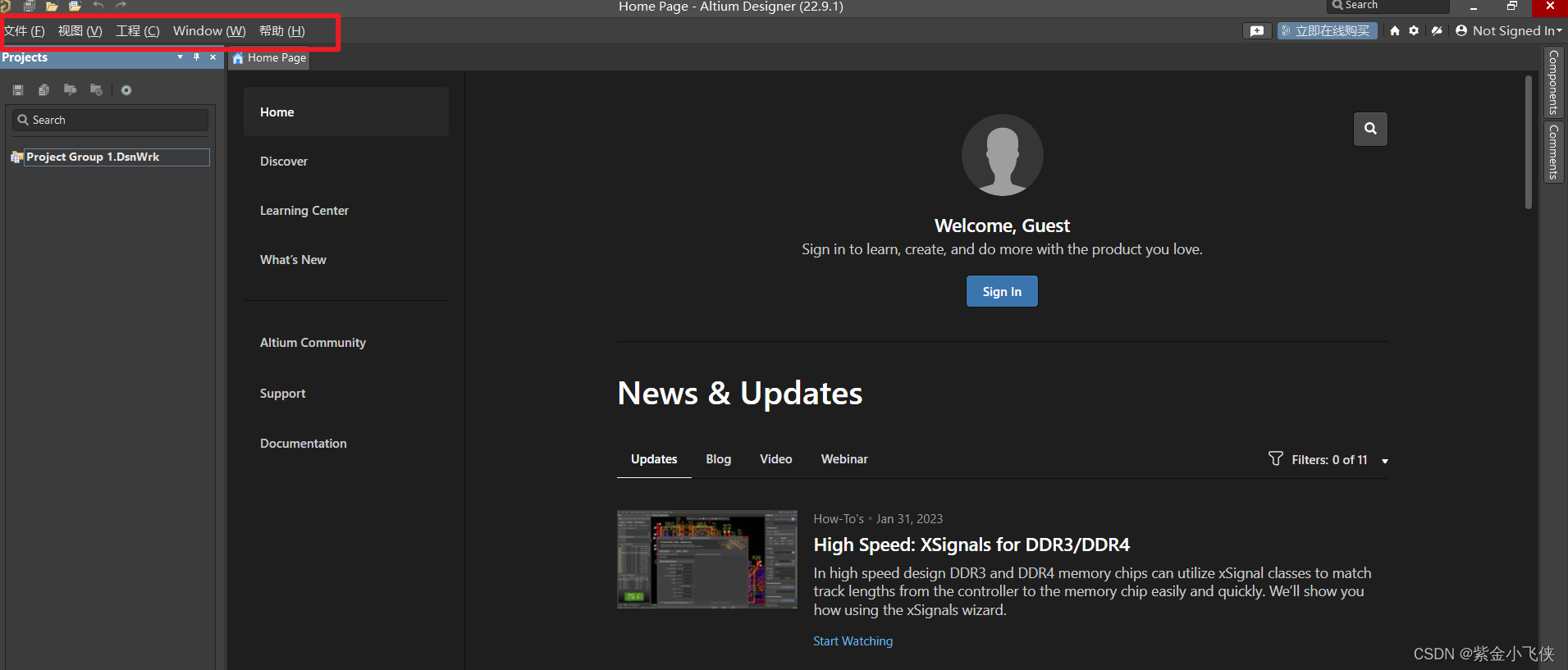This screenshot has height=670, width=1568.
Task: Pin the Projects panel
Action: point(196,57)
